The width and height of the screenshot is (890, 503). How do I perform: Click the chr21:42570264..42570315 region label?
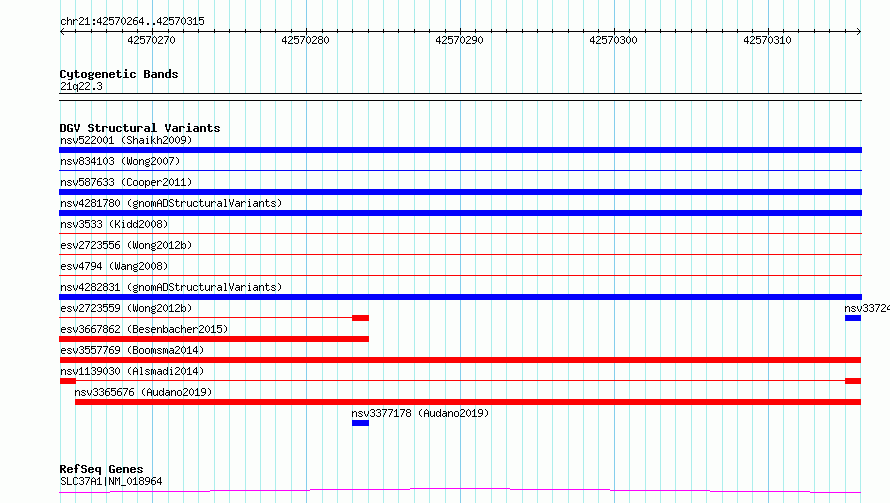point(132,21)
